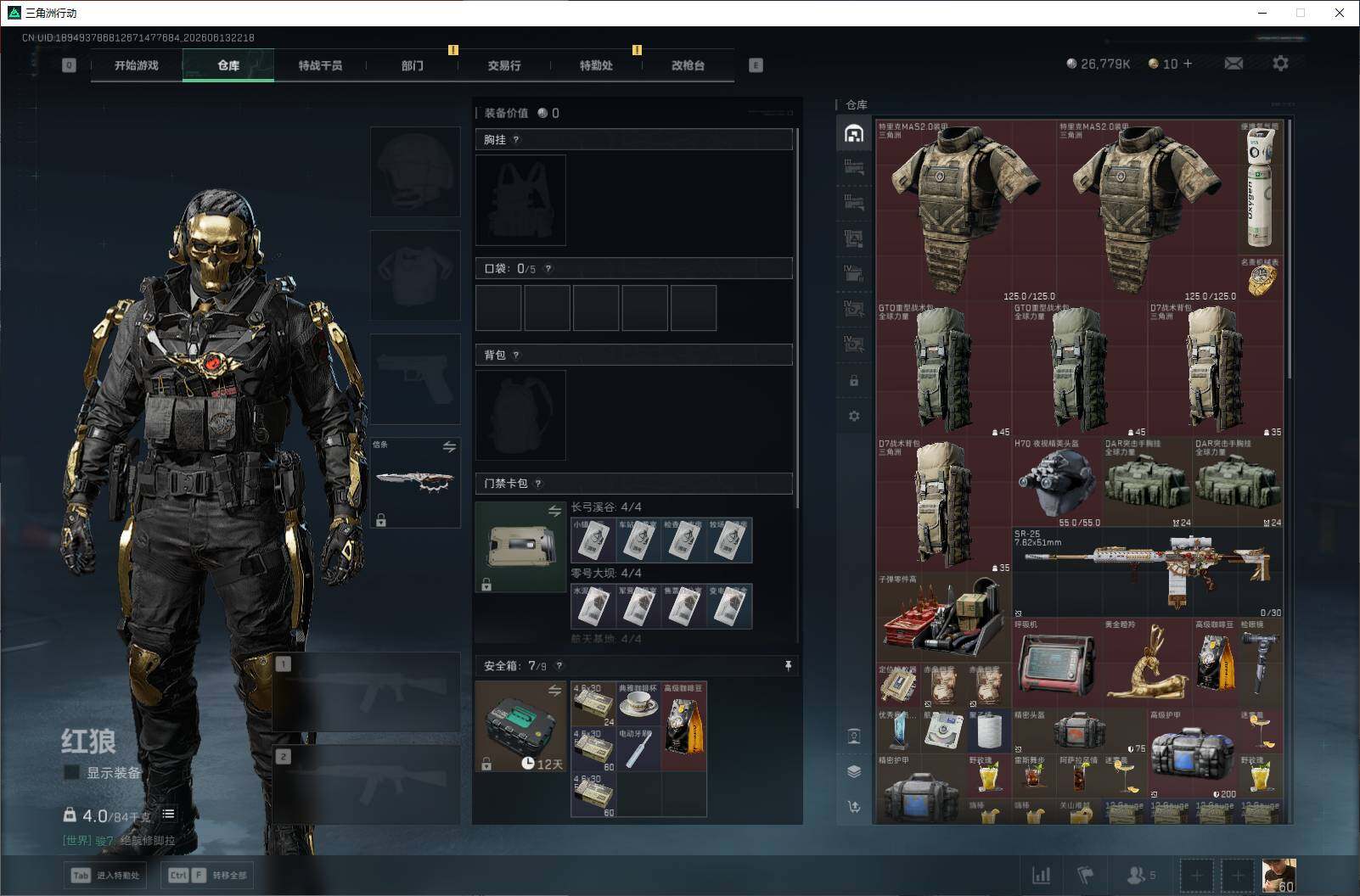Click the cart upload icon in warehouse sidebar
The height and width of the screenshot is (896, 1360).
click(x=854, y=807)
